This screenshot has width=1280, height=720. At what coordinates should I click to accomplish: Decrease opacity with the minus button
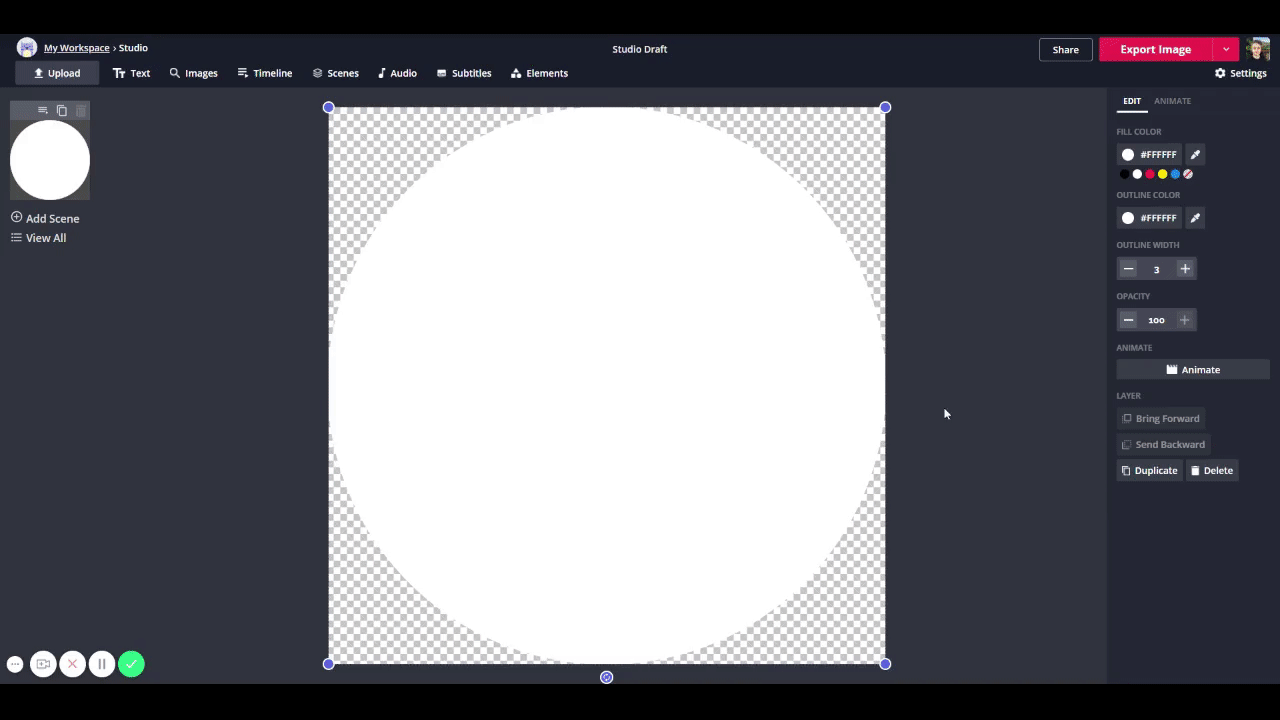pyautogui.click(x=1128, y=320)
